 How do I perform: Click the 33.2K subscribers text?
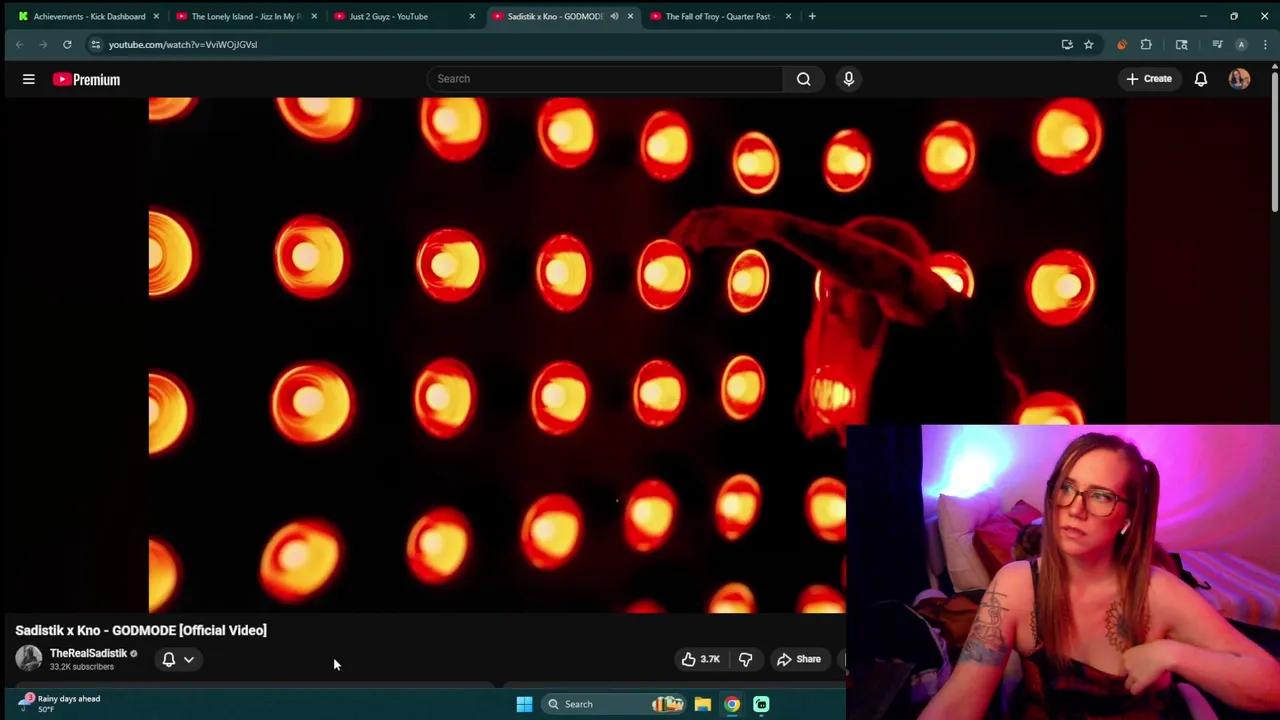pos(82,667)
